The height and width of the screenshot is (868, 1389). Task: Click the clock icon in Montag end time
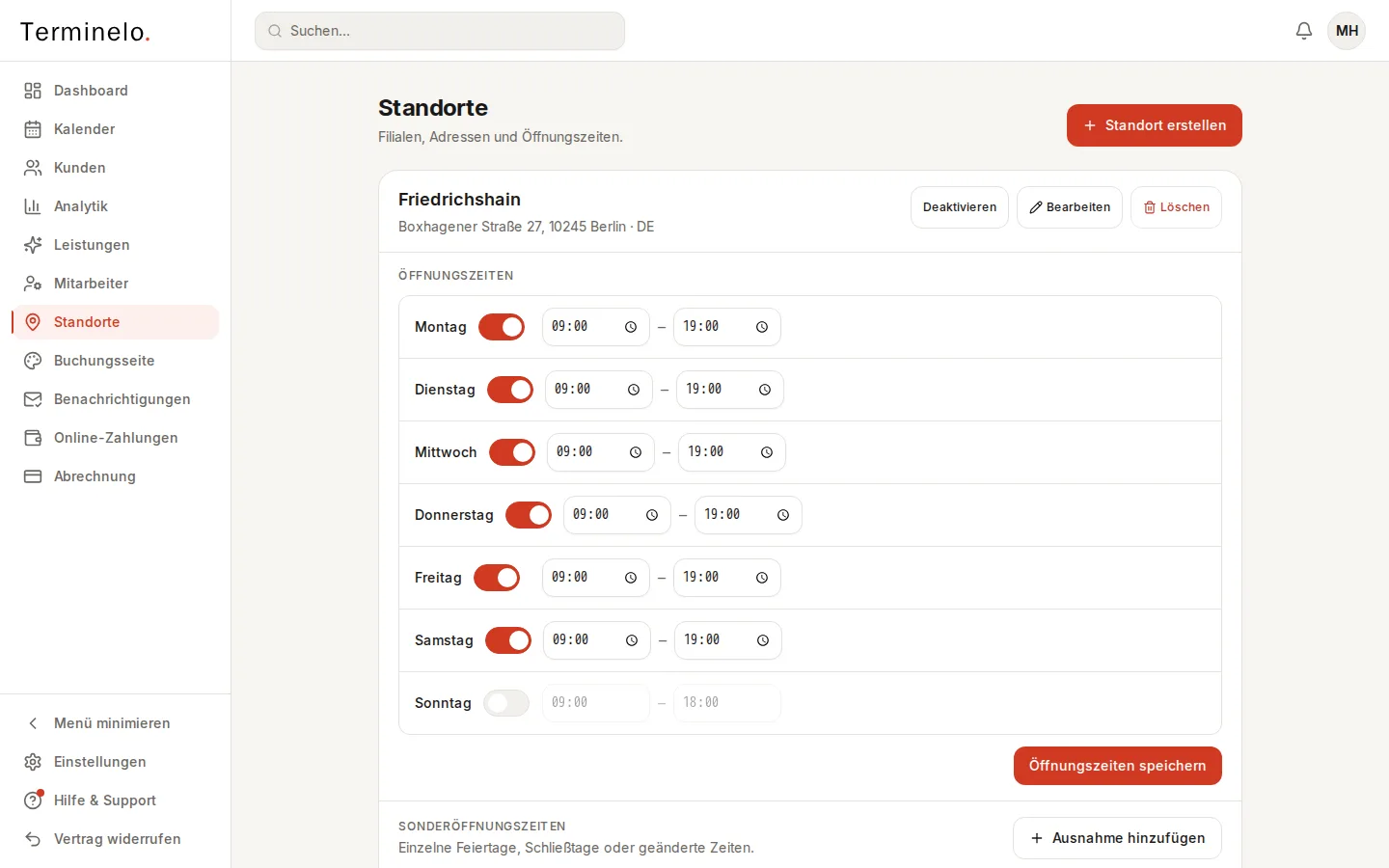point(762,327)
